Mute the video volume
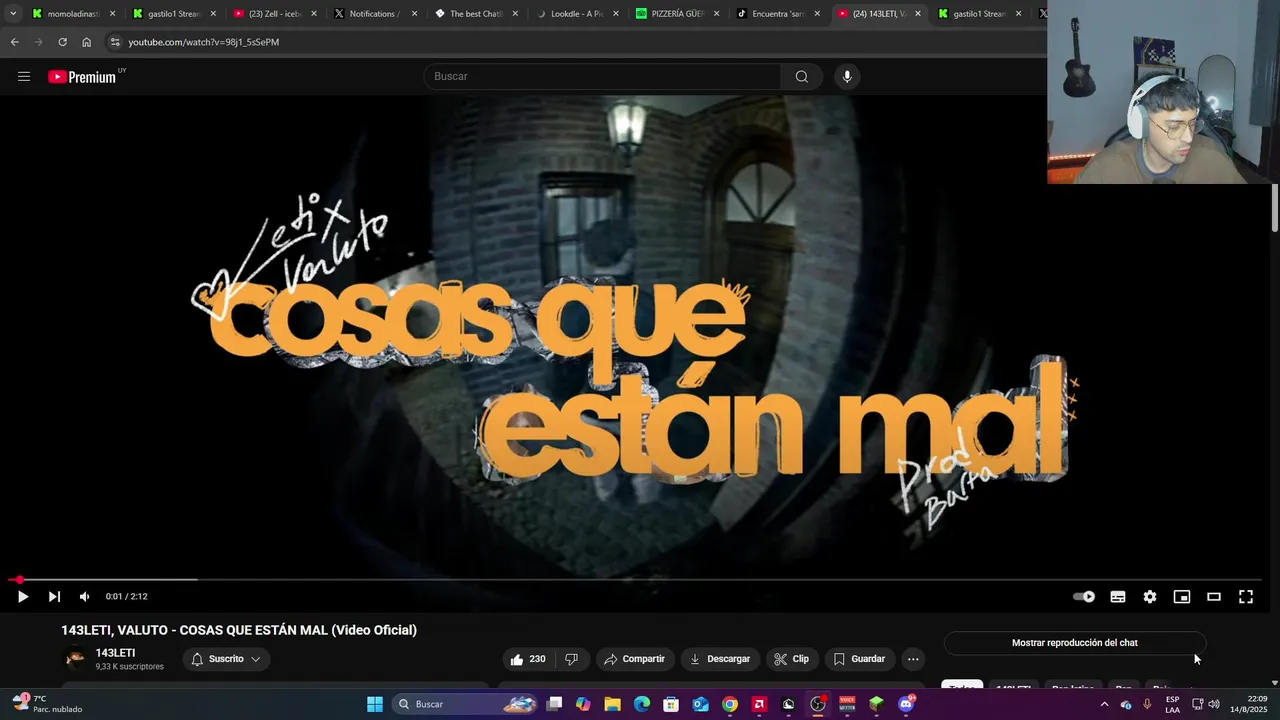This screenshot has height=720, width=1280. tap(85, 597)
